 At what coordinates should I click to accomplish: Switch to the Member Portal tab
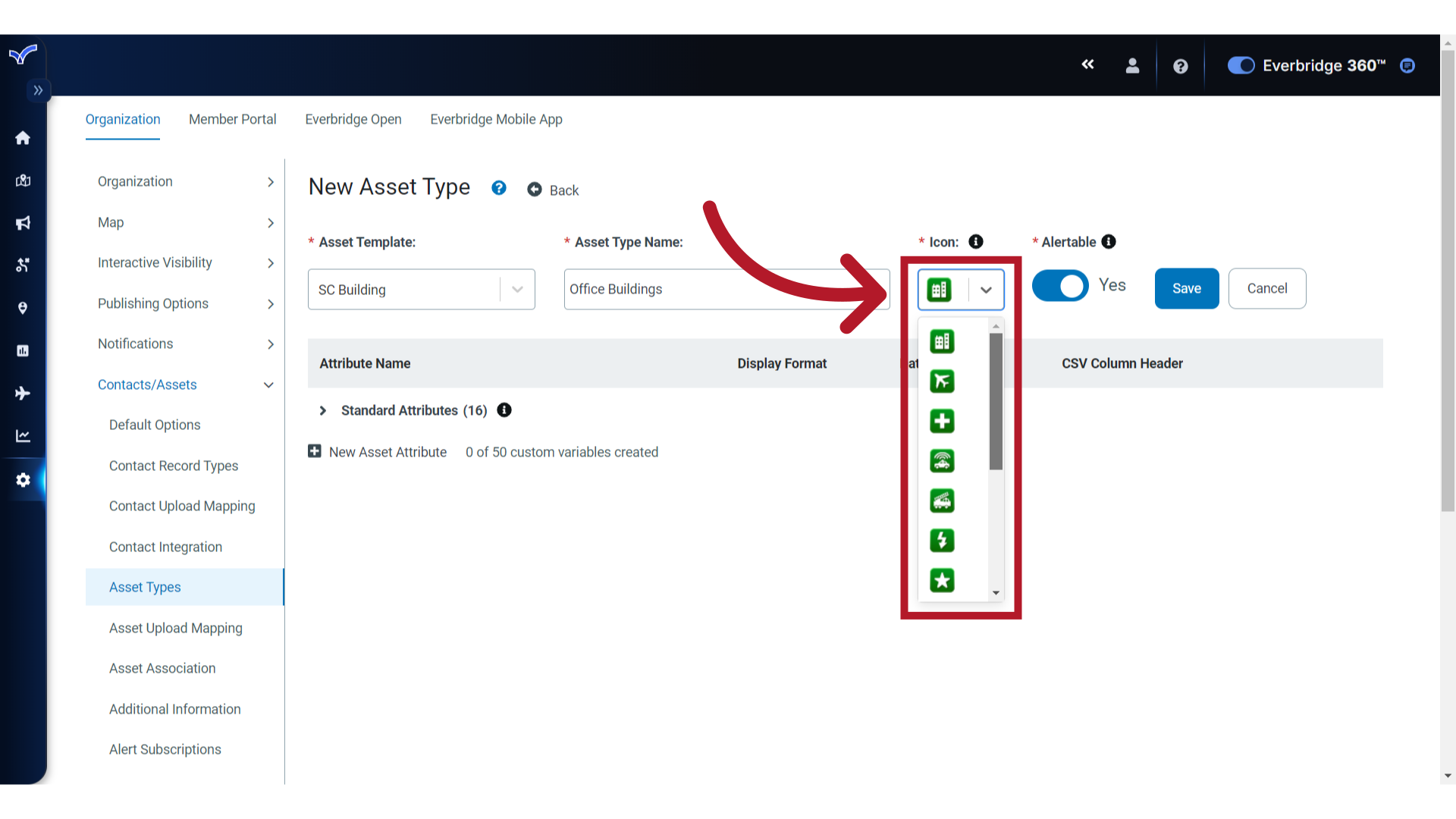[232, 119]
